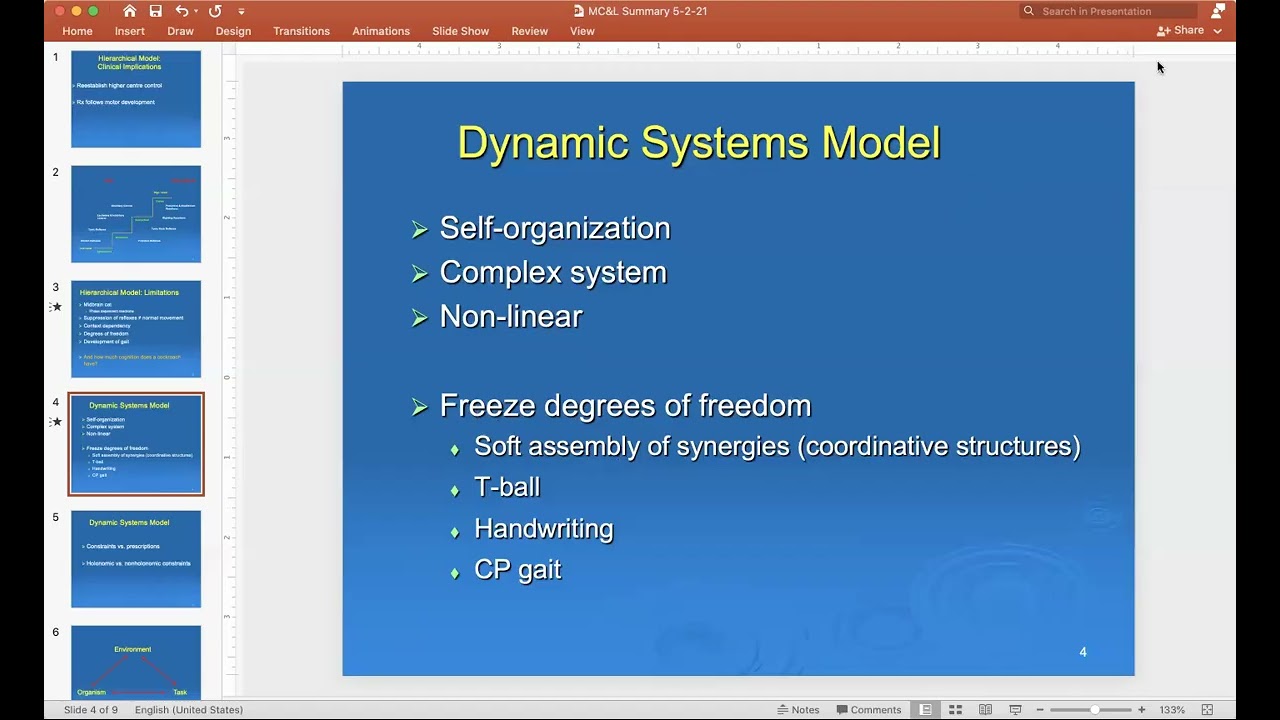Click the Soft assembly of synergies sub-bullet
Viewport: 1280px width, 720px height.
tap(777, 446)
